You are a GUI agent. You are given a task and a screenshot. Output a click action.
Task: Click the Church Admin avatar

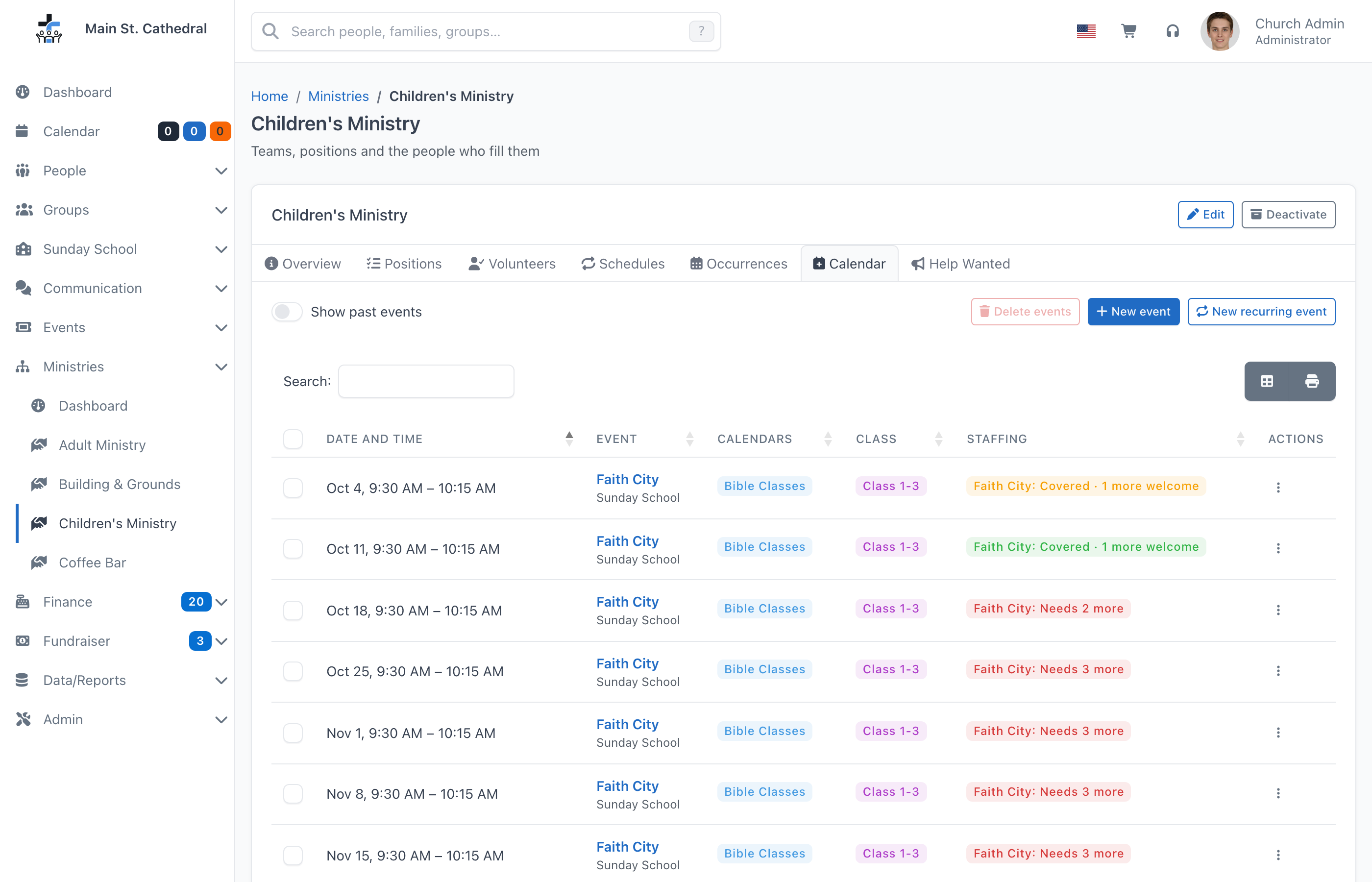point(1219,31)
